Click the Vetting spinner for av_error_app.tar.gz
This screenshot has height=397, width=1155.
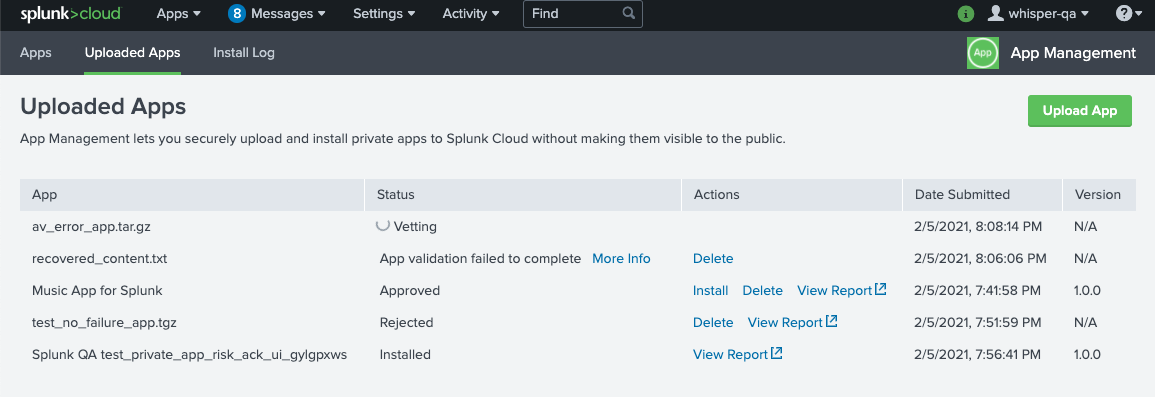point(382,226)
